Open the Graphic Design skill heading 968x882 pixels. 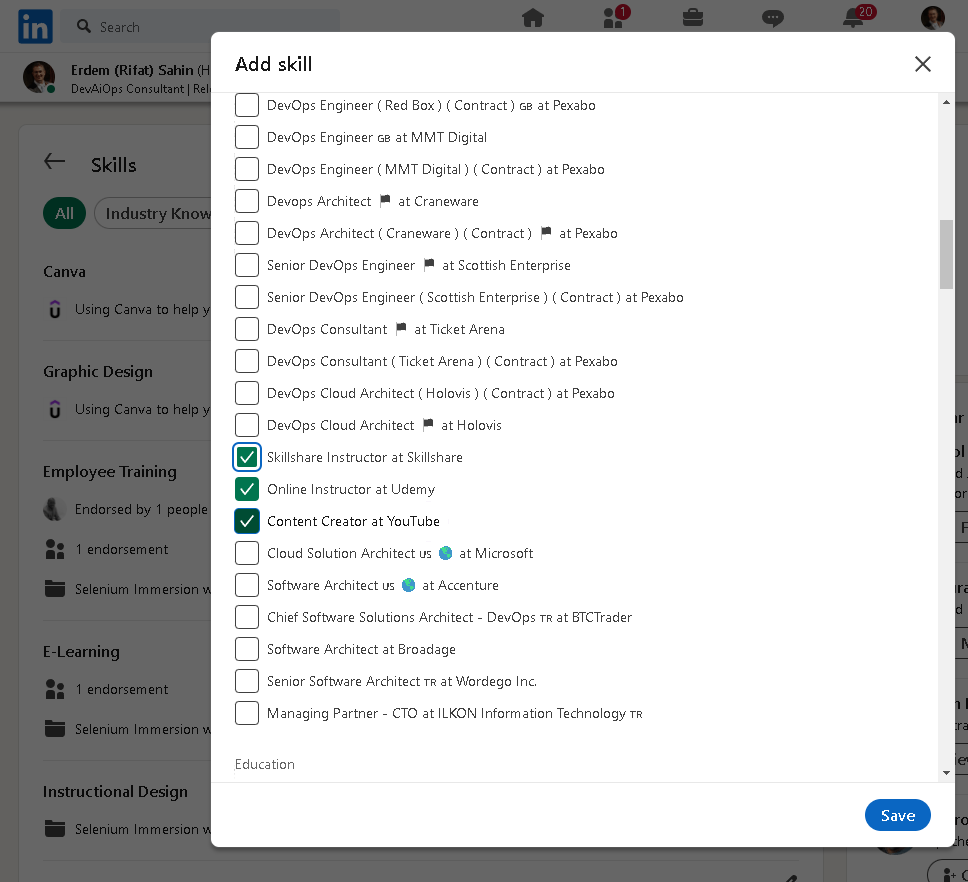[98, 372]
